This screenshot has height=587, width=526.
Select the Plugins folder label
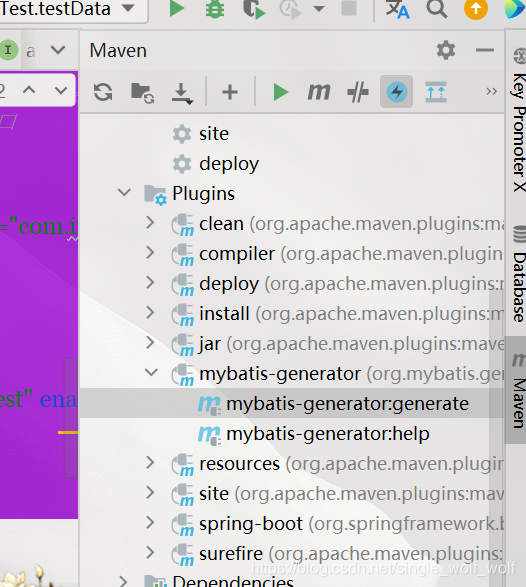click(x=203, y=194)
